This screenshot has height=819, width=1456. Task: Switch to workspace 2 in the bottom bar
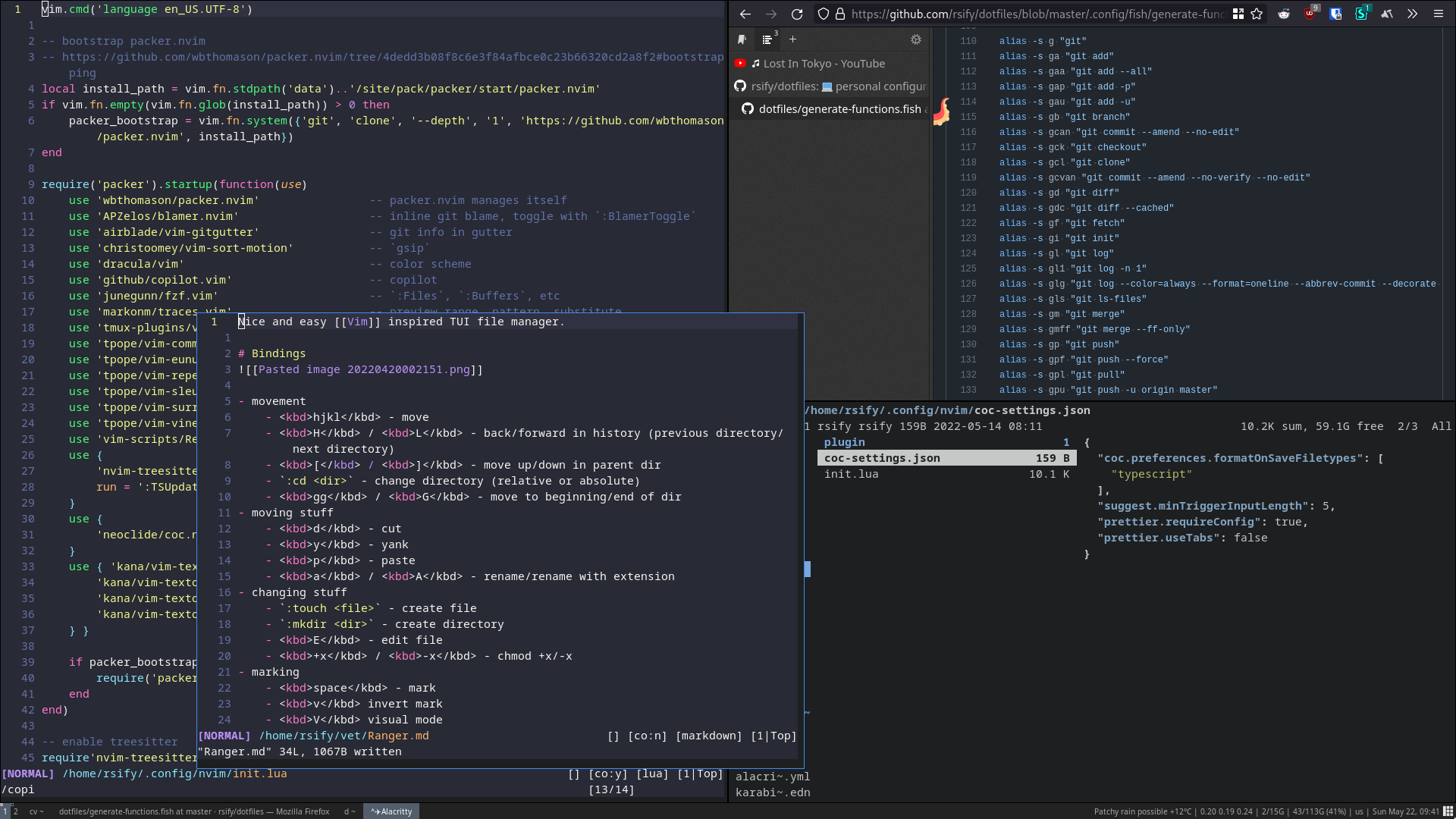(15, 811)
